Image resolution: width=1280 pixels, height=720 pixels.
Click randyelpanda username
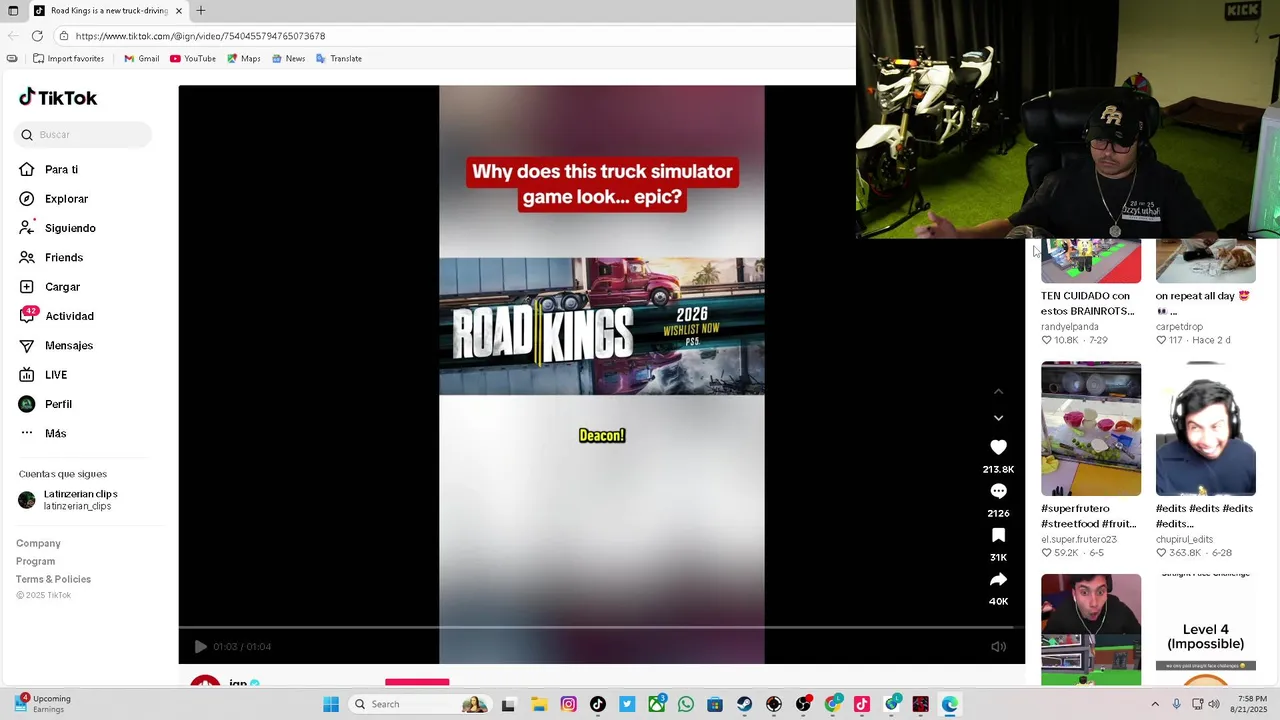1070,326
